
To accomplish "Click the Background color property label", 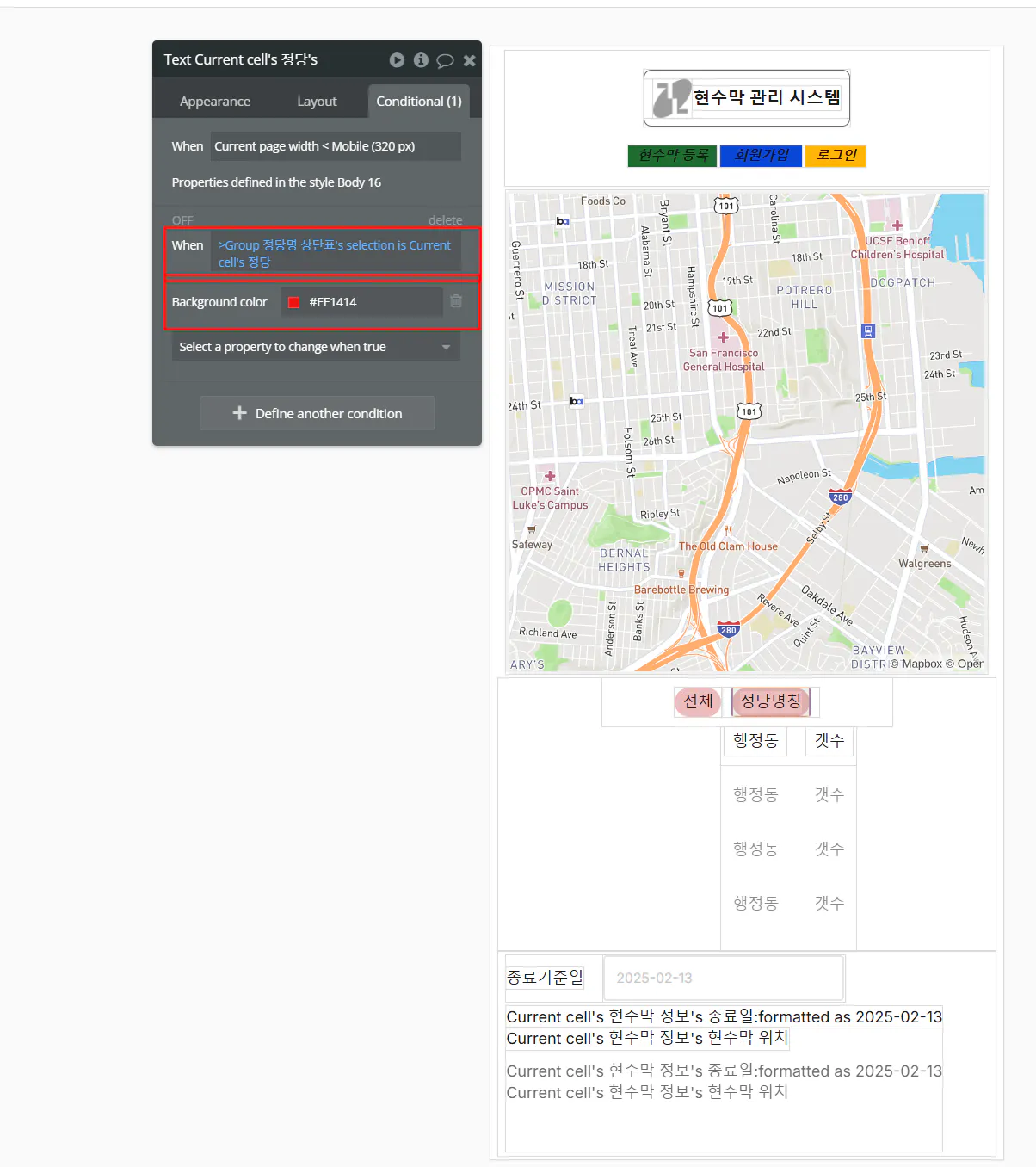I will point(219,302).
